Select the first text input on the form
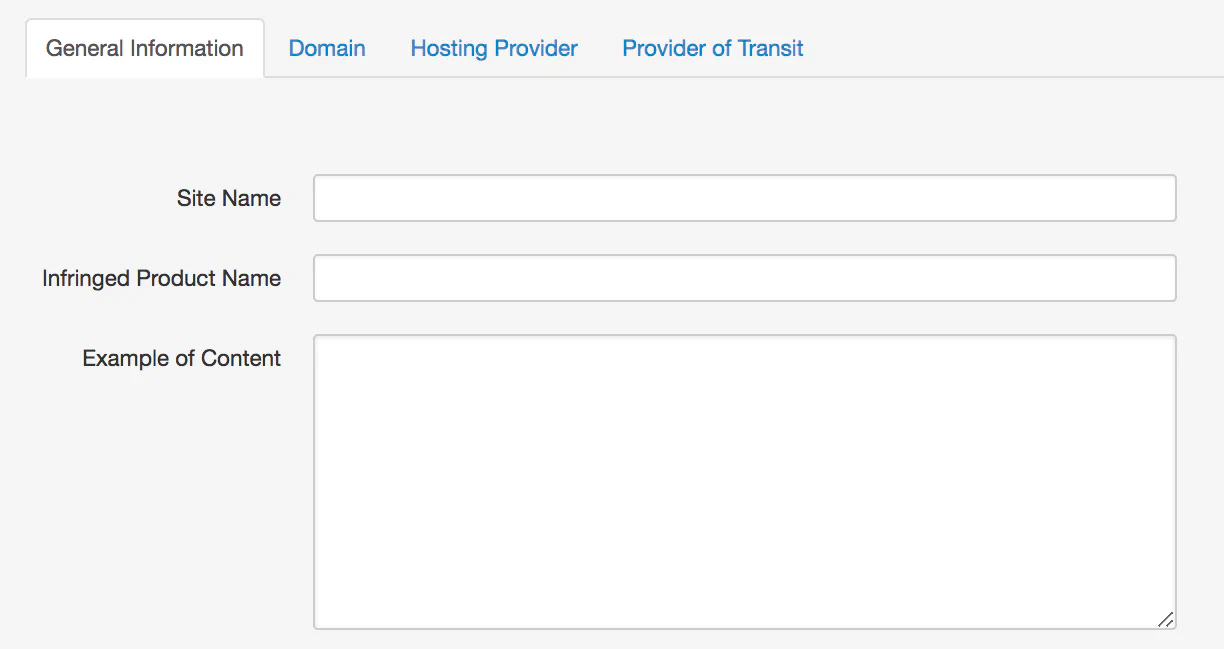 click(744, 197)
